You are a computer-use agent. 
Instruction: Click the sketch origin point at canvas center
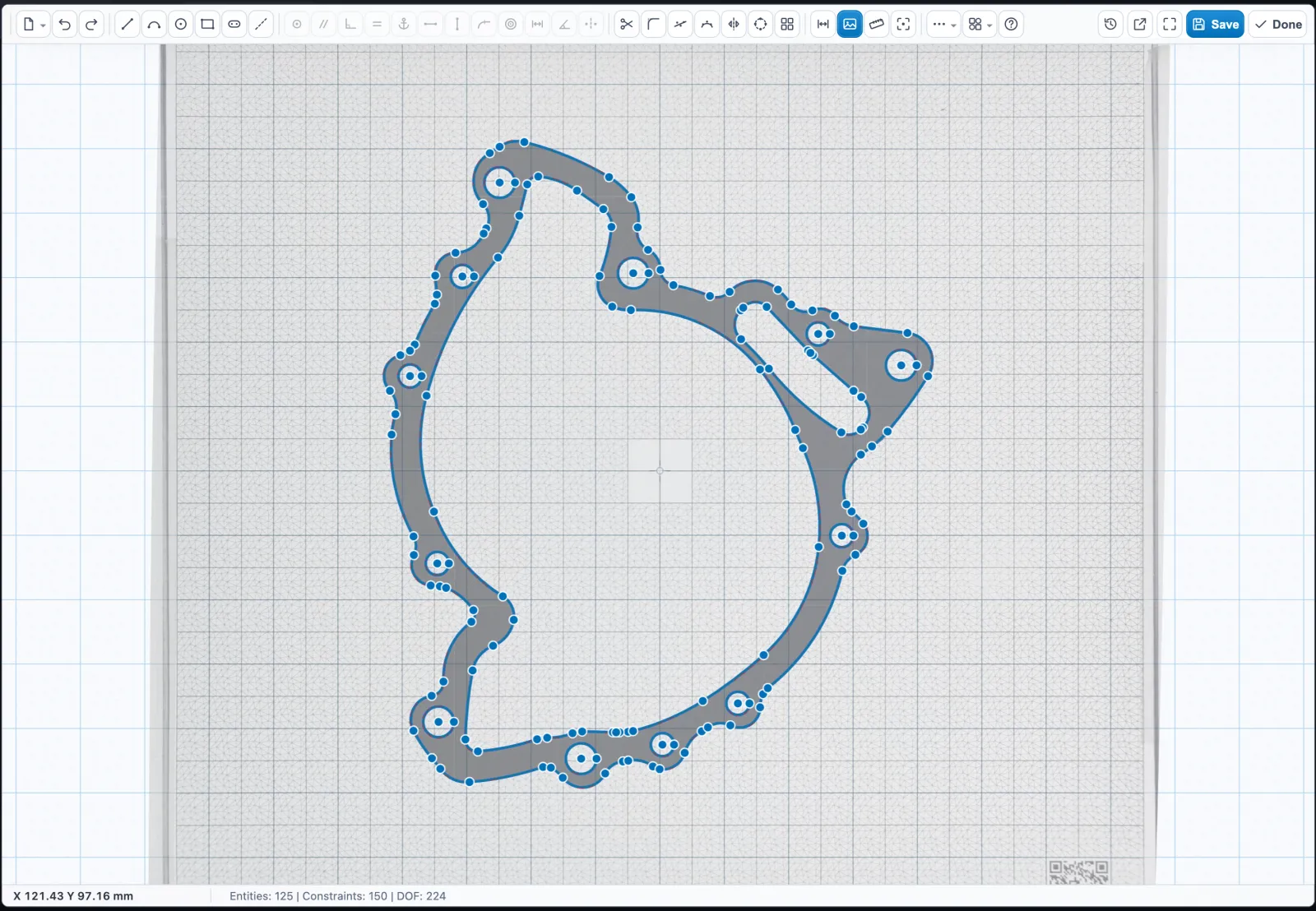tap(660, 471)
